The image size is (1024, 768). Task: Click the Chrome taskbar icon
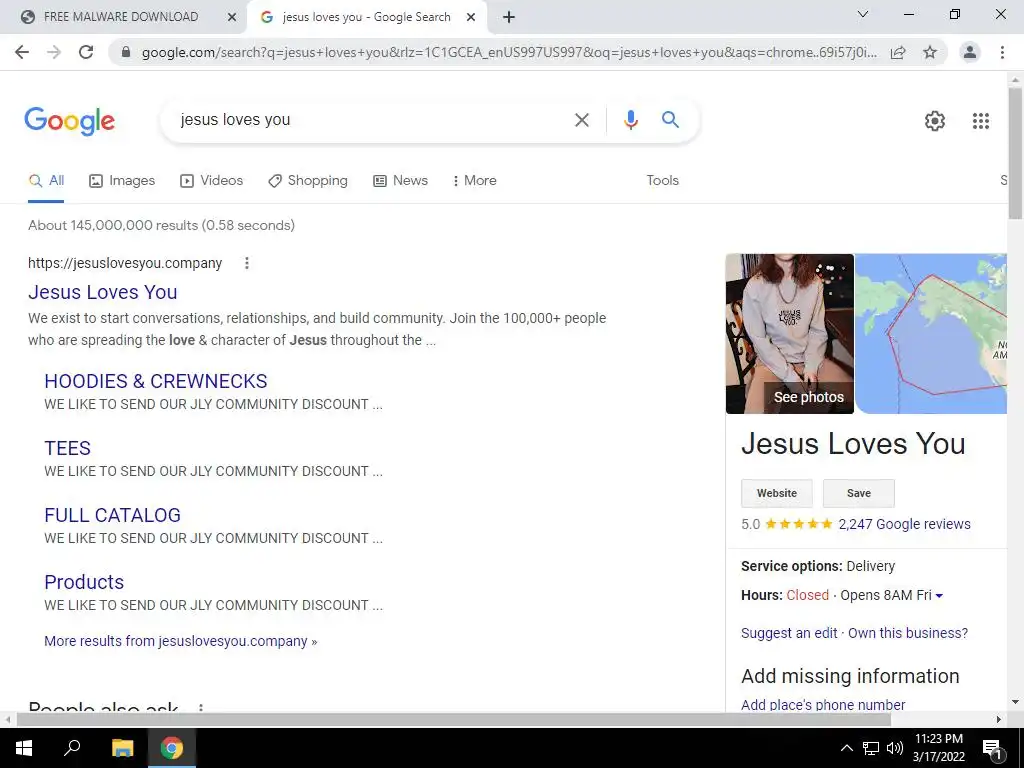[172, 748]
